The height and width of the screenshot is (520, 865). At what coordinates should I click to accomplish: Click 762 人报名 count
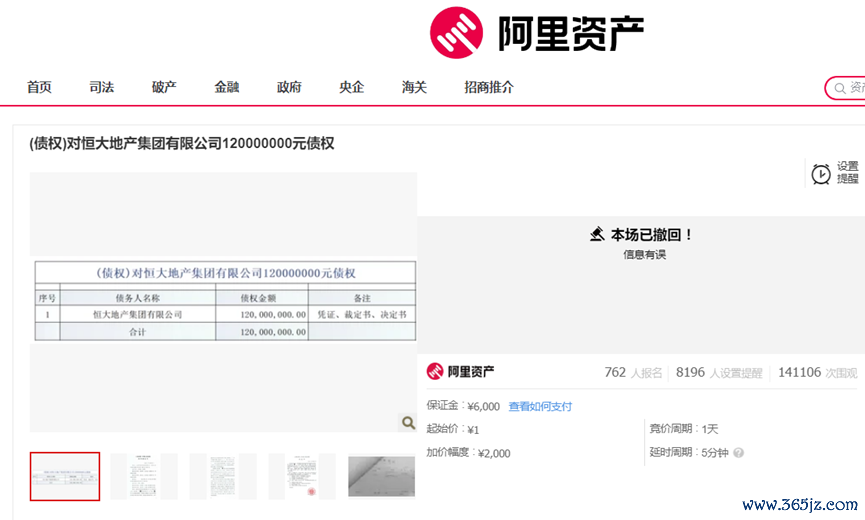click(x=633, y=373)
